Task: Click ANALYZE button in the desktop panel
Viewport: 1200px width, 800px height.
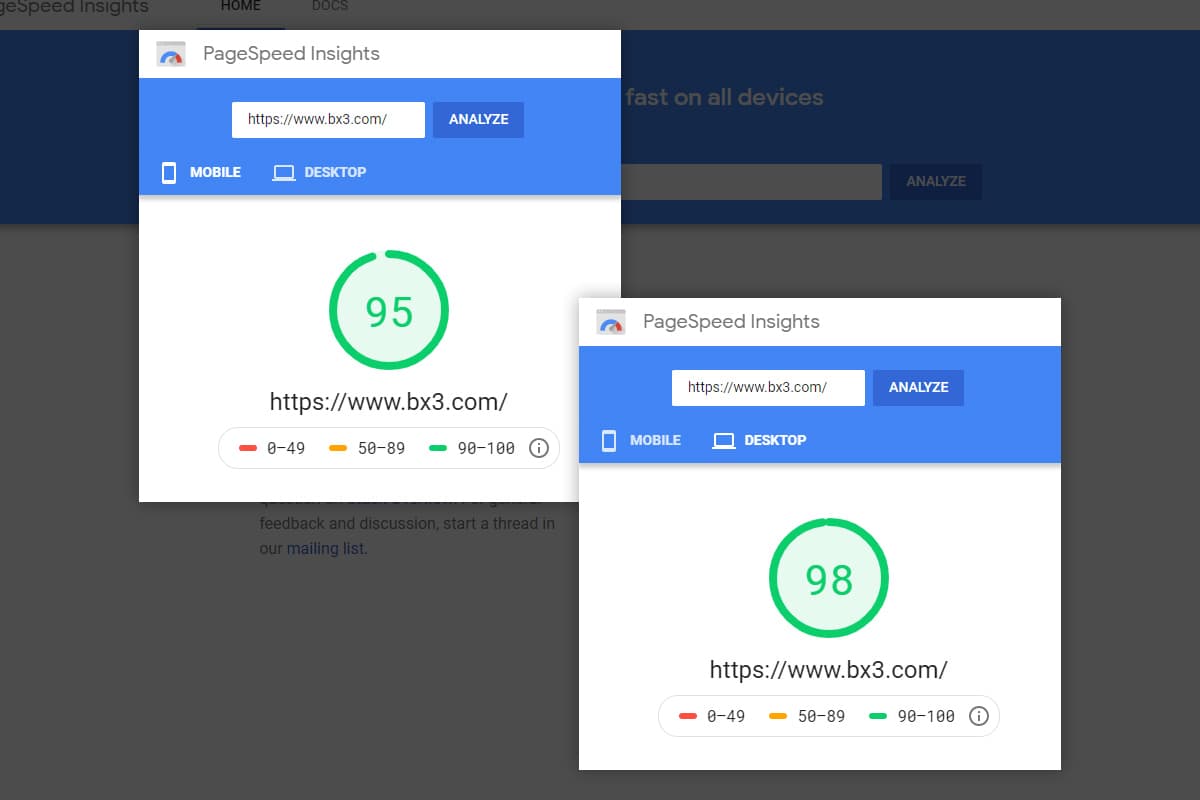Action: coord(918,387)
